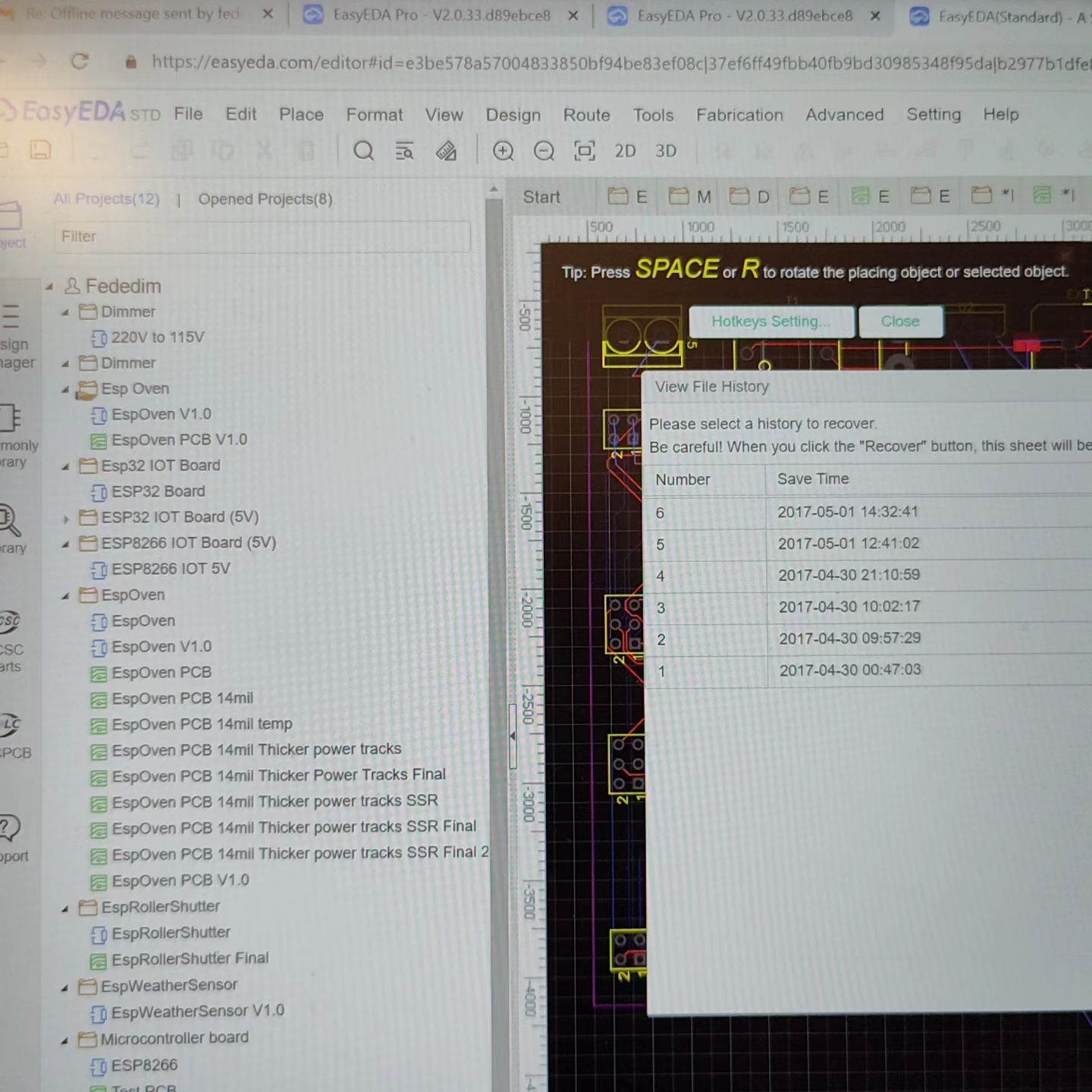Screen dimensions: 1092x1092
Task: Switch to the Start tab
Action: point(541,197)
